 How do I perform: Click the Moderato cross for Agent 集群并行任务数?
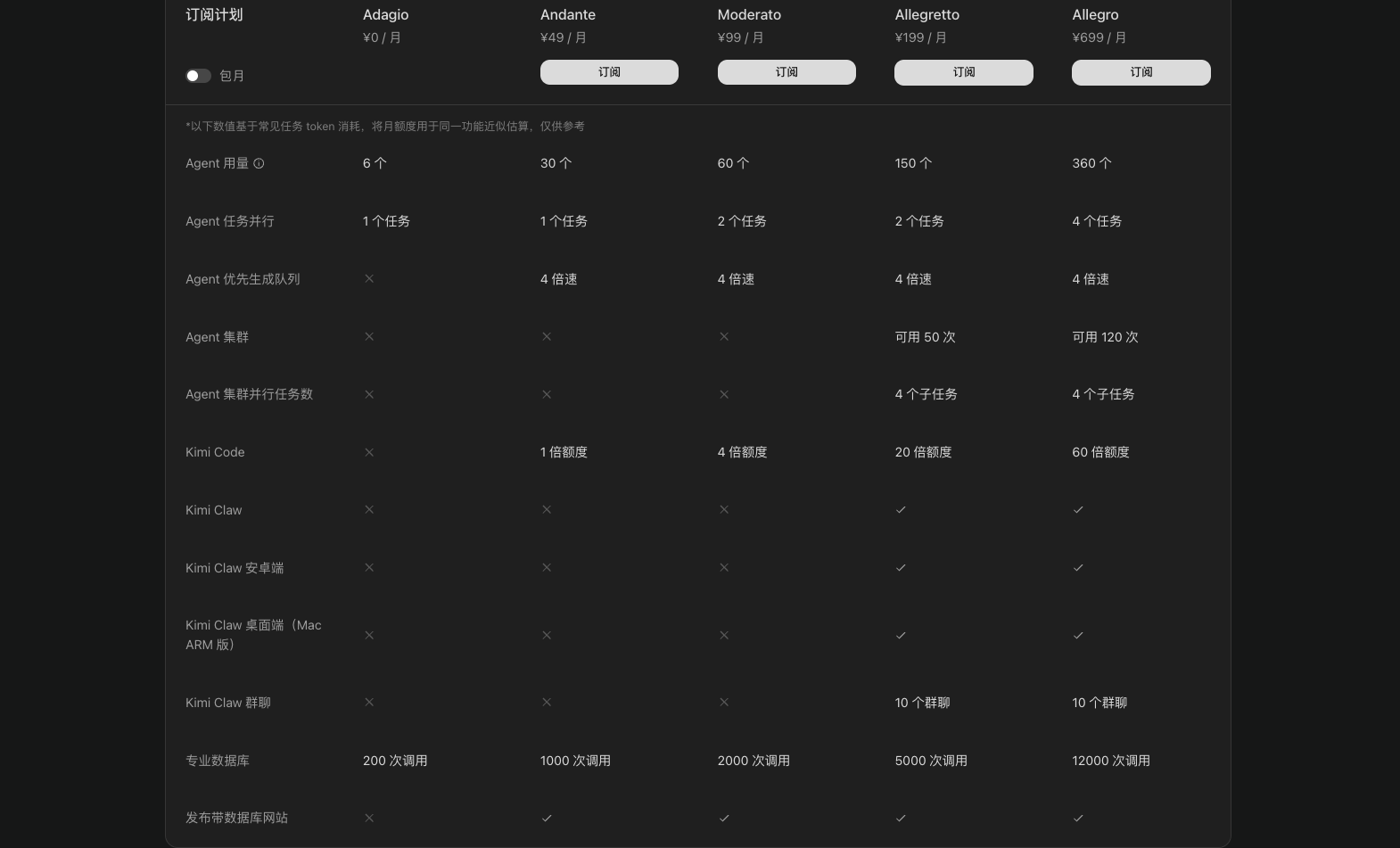tap(724, 394)
